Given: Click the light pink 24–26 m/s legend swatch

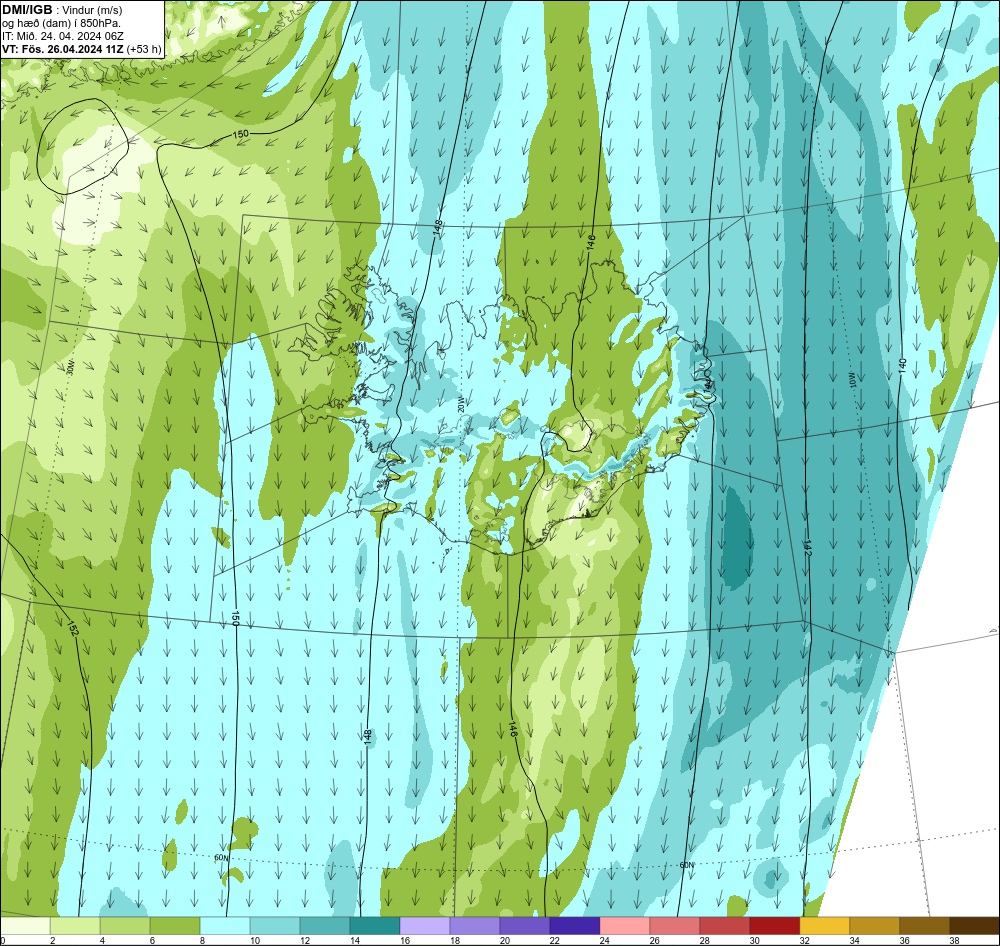Looking at the screenshot, I should pyautogui.click(x=625, y=926).
